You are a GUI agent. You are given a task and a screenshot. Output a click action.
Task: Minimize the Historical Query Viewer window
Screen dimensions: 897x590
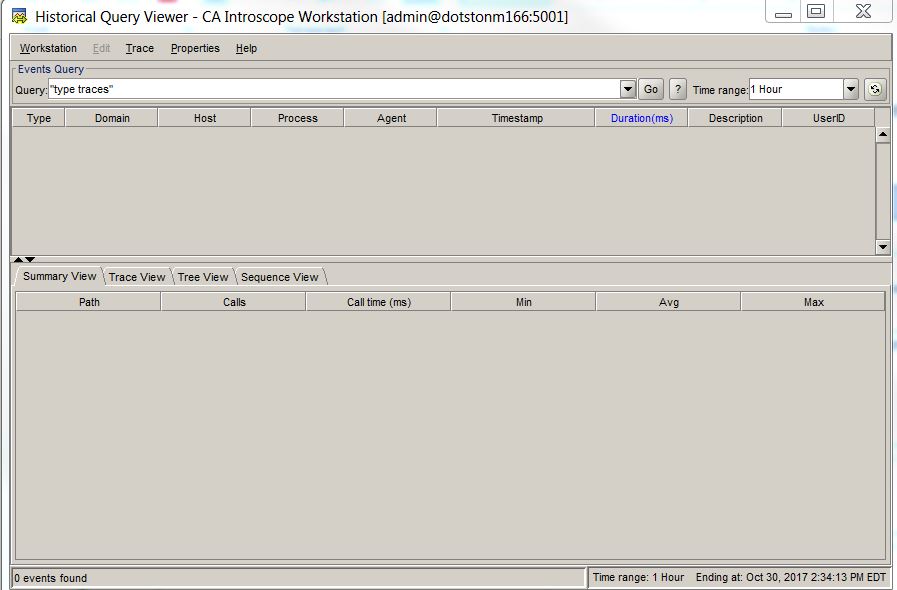click(x=783, y=12)
